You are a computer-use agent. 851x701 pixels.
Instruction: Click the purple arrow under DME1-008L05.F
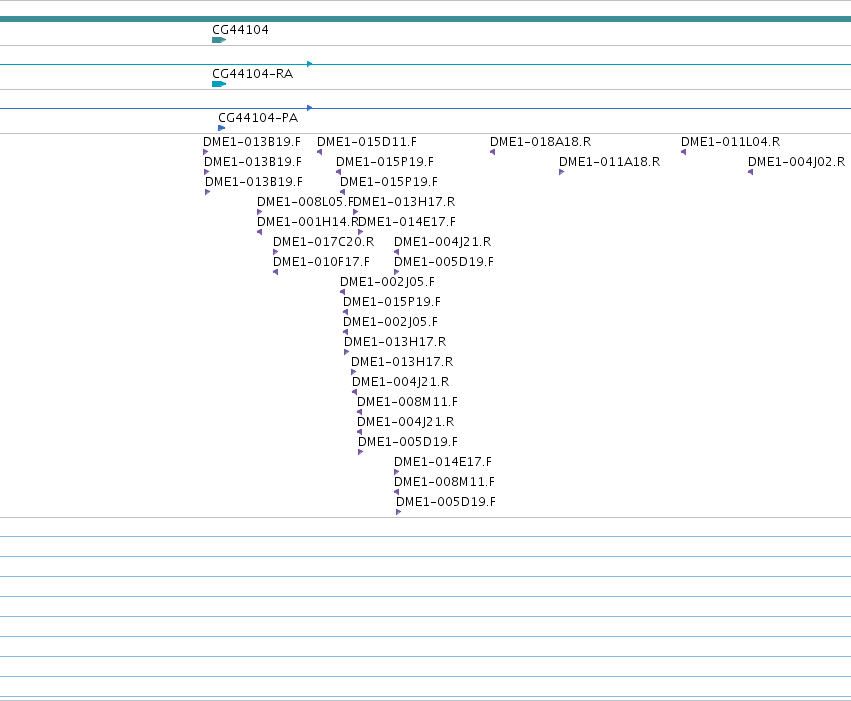coord(260,212)
